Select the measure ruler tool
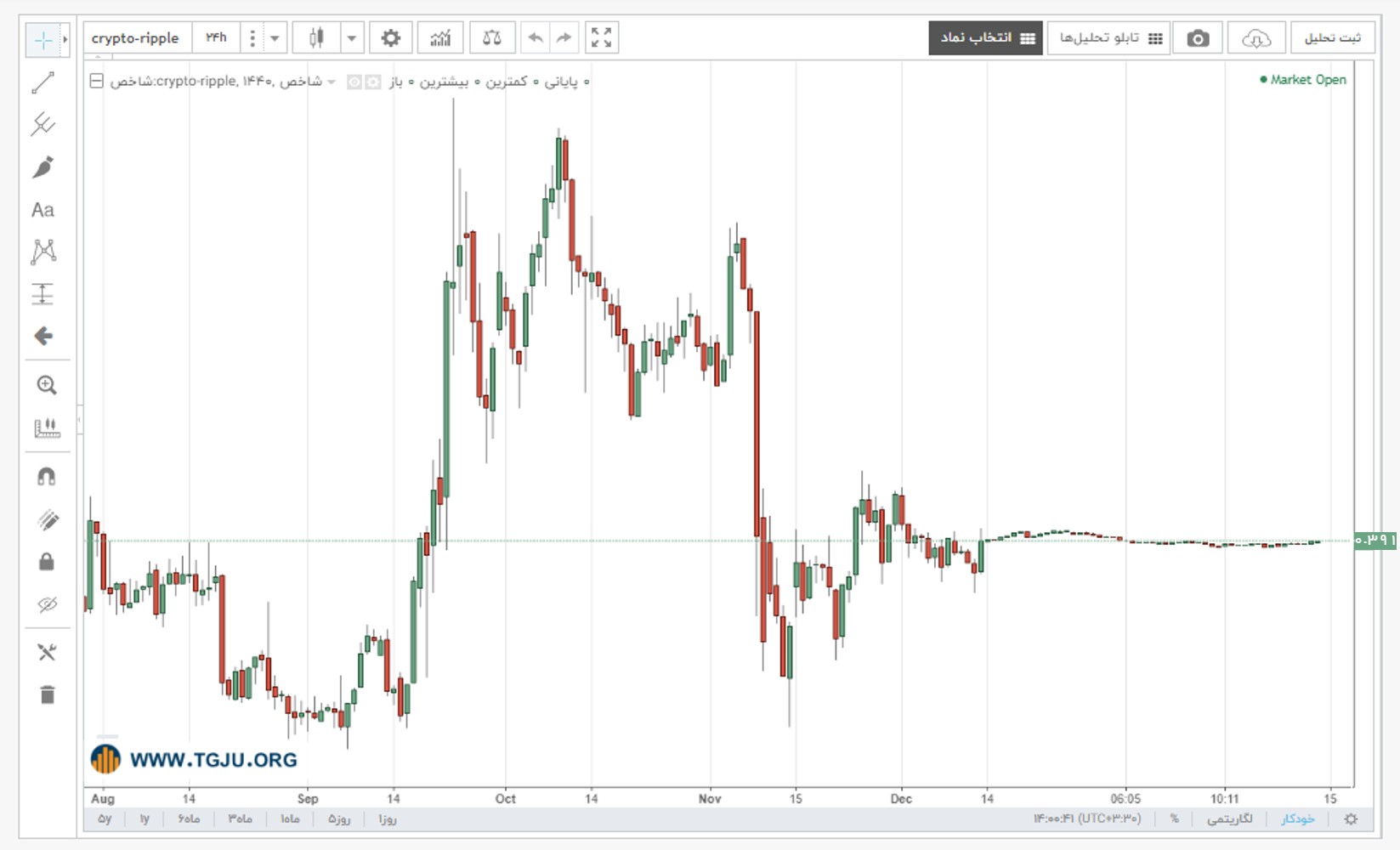 (47, 428)
